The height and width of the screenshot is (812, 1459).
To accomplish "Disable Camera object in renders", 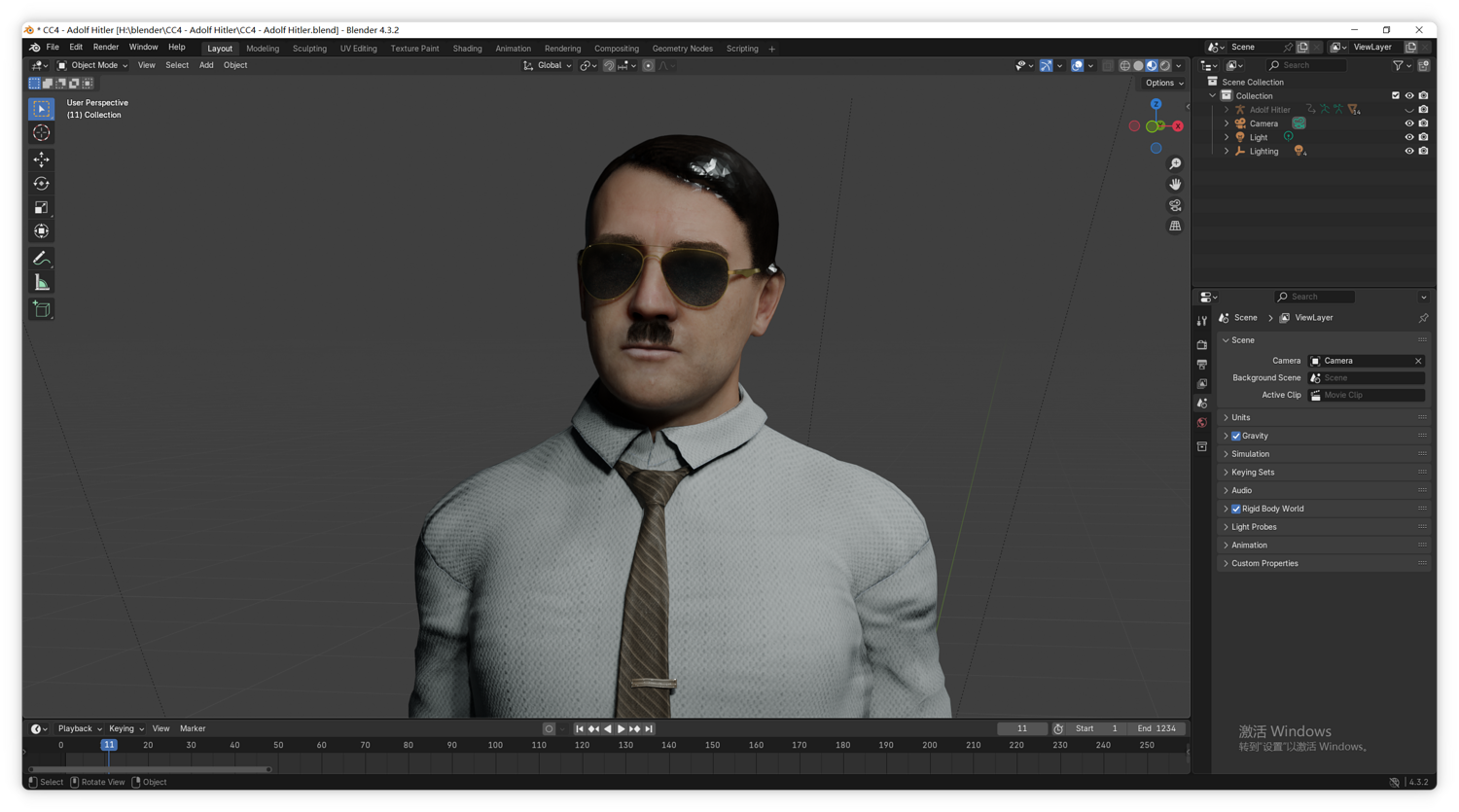I will coord(1423,124).
